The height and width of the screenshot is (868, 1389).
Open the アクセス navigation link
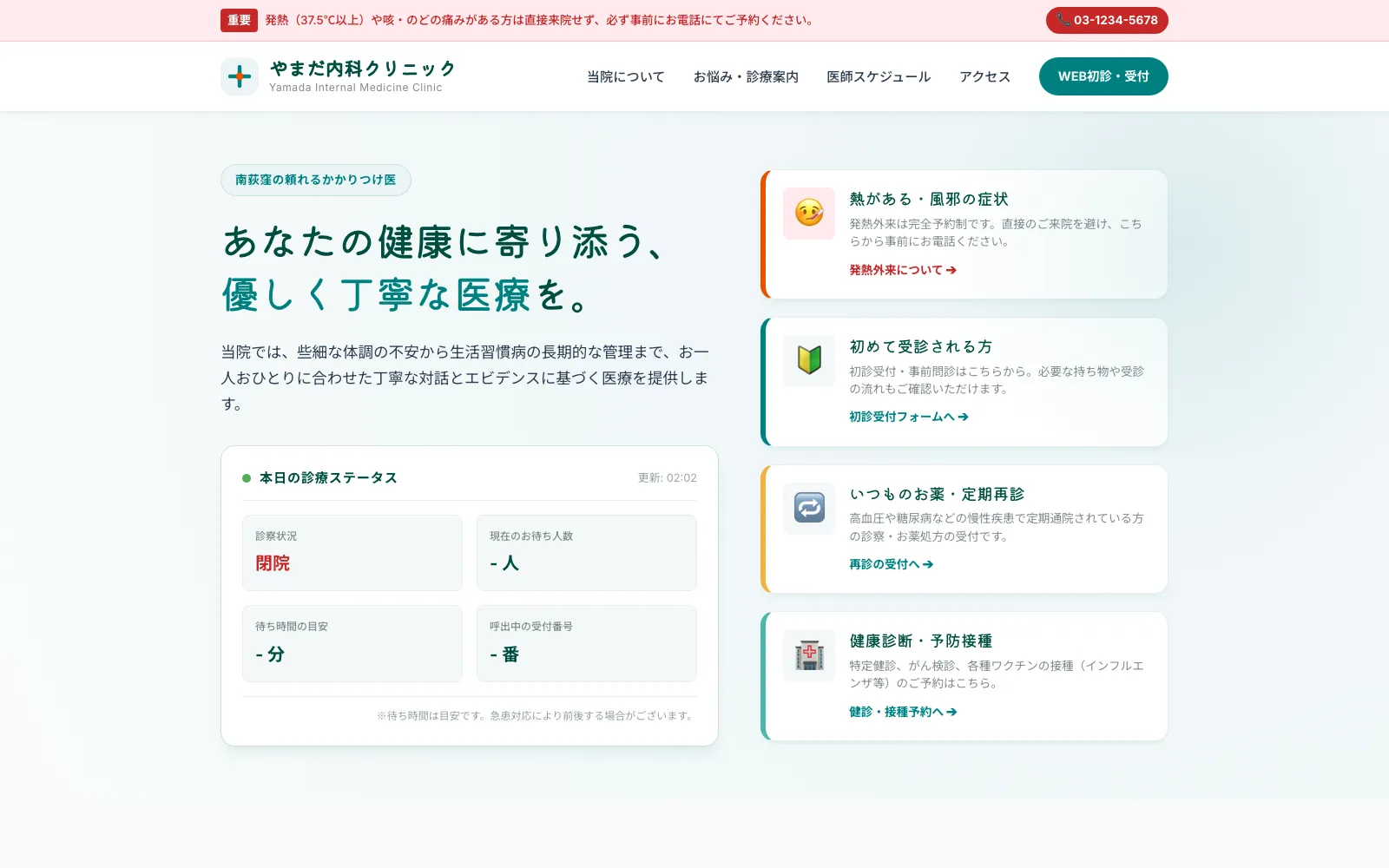pyautogui.click(x=984, y=76)
